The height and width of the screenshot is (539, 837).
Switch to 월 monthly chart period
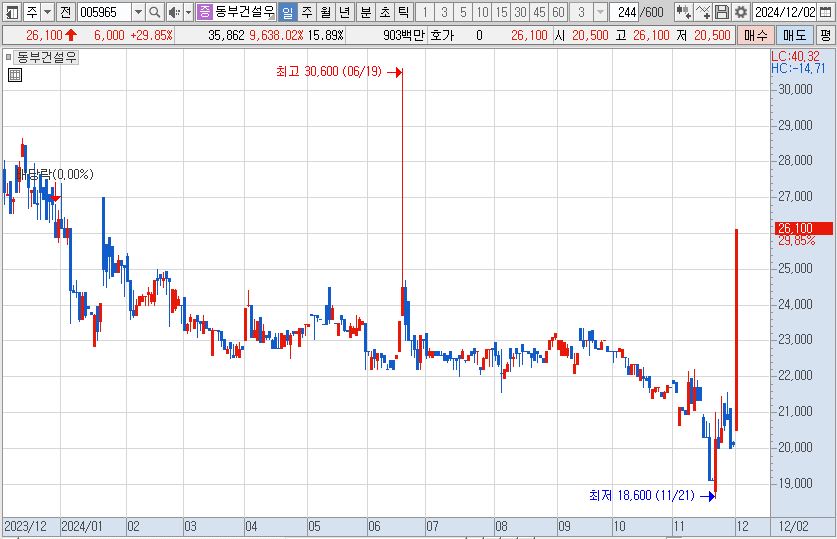[326, 12]
